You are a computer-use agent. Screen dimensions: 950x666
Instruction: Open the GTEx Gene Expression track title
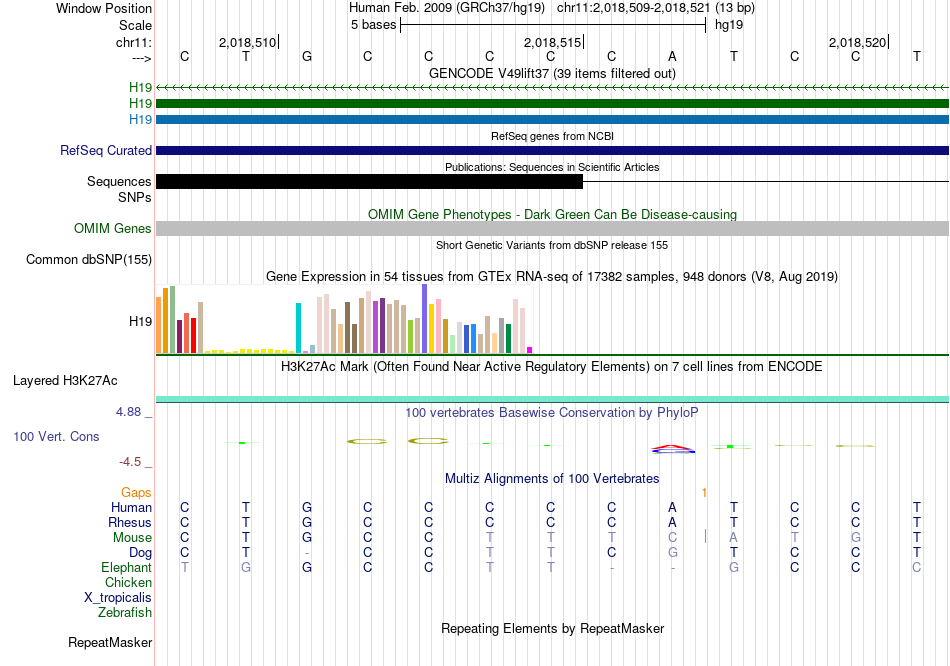[552, 276]
